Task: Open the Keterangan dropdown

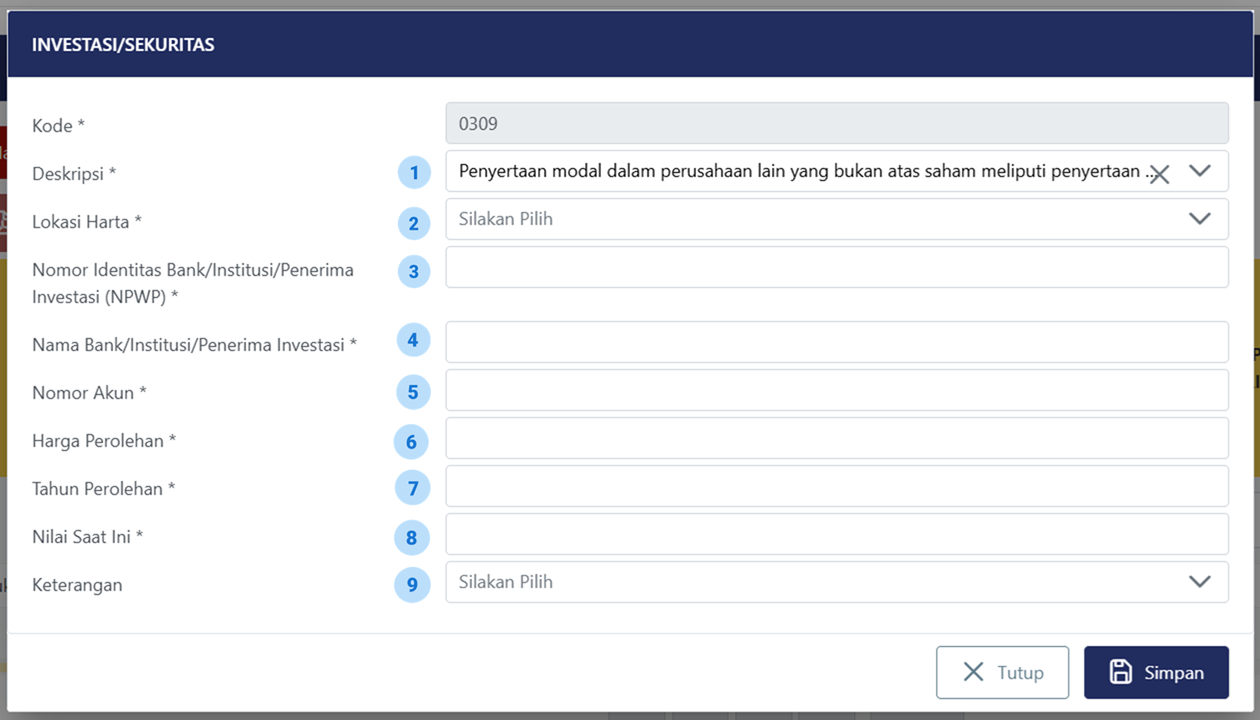Action: pyautogui.click(x=836, y=582)
